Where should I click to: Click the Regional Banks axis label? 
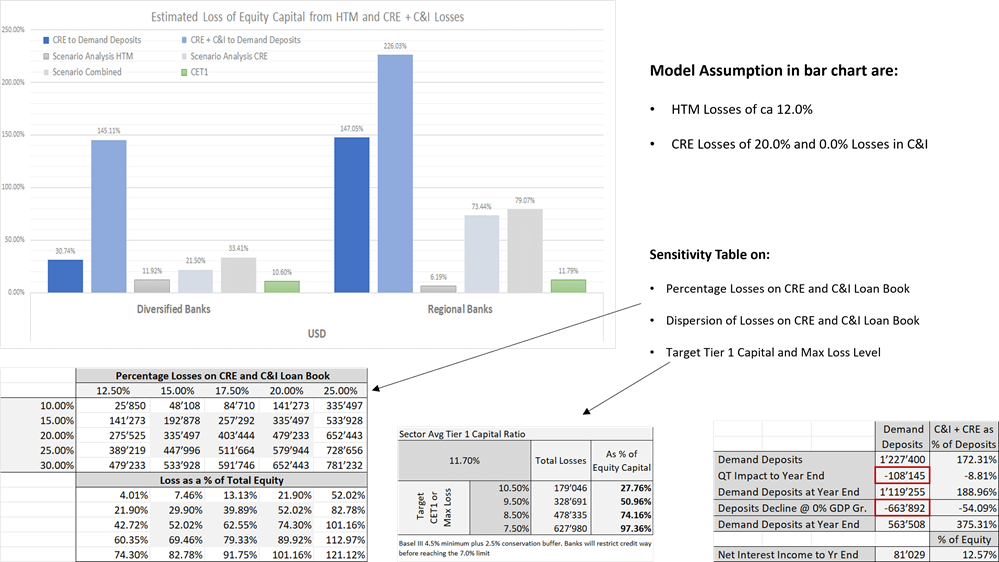tap(459, 309)
